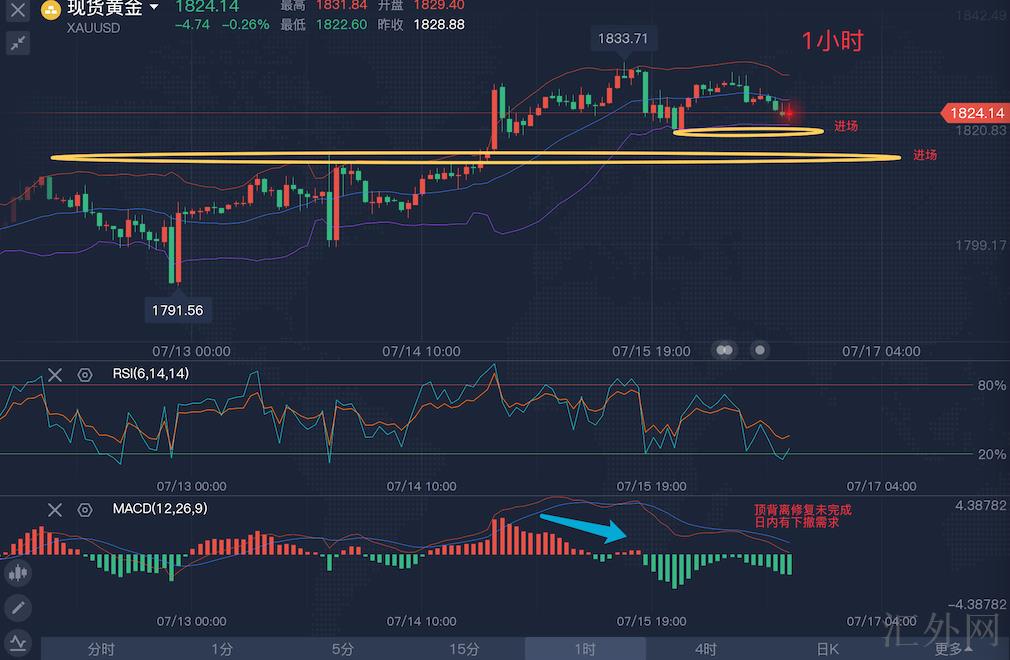Select the 4时 timeframe tab
This screenshot has height=660, width=1010.
coord(706,649)
